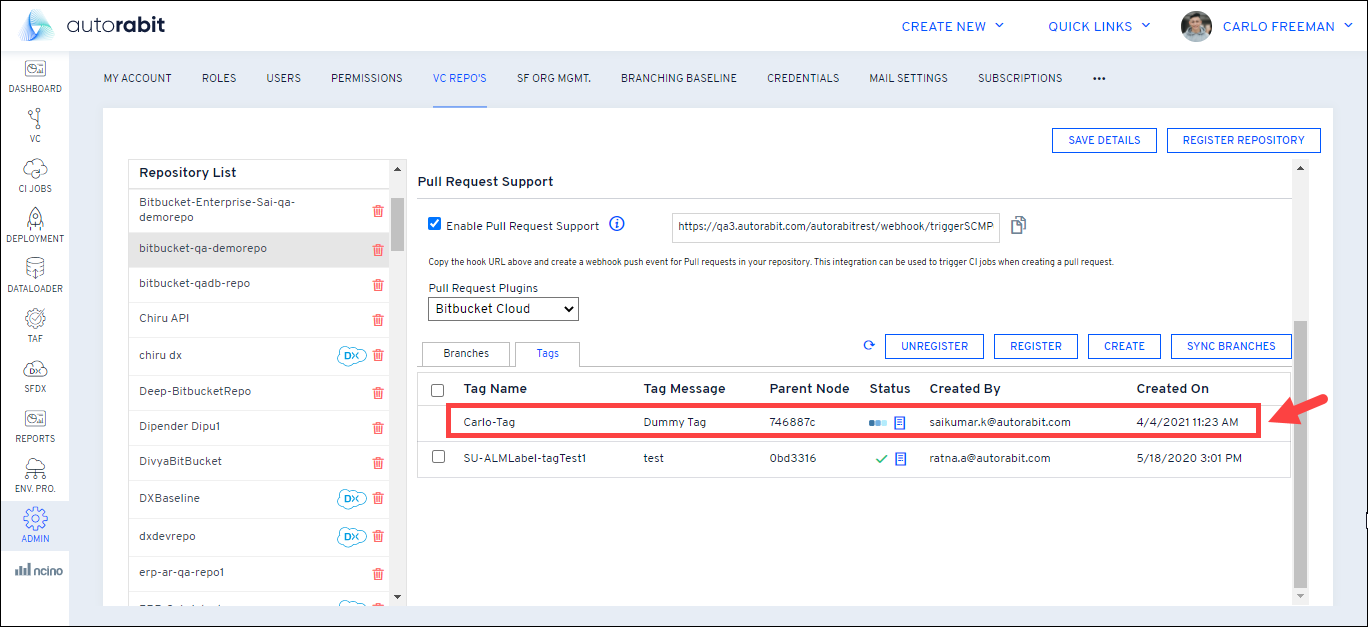Open the CI Jobs sidebar icon

pos(35,169)
